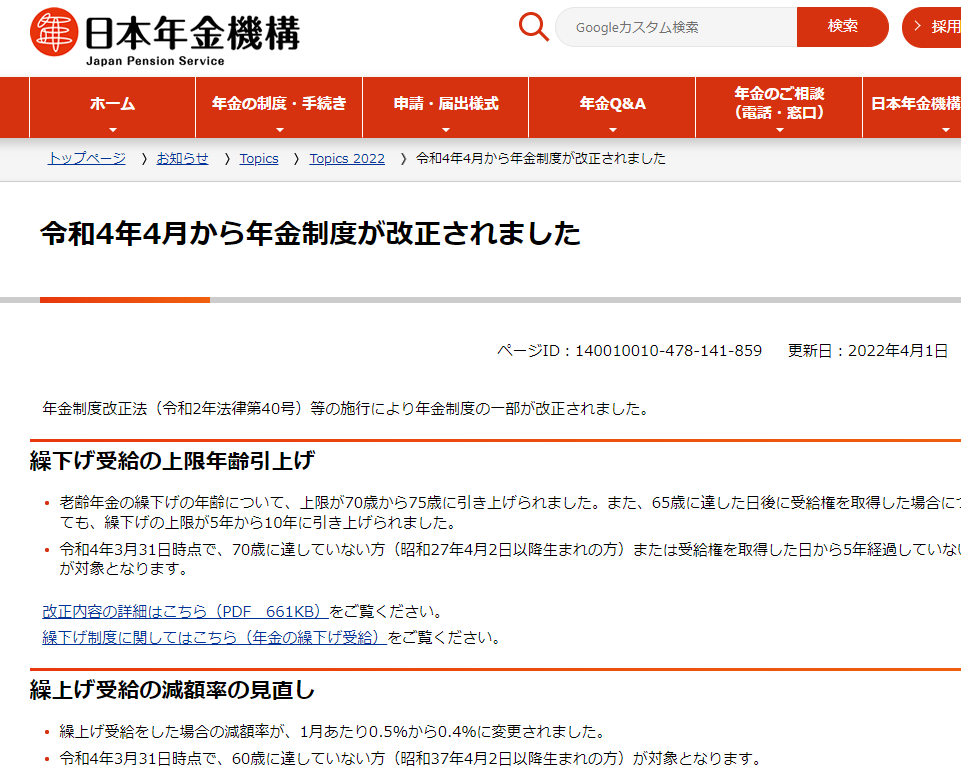Click the current breadcrumb text 令和4年4月から年金制度が改正されました

coord(541,159)
